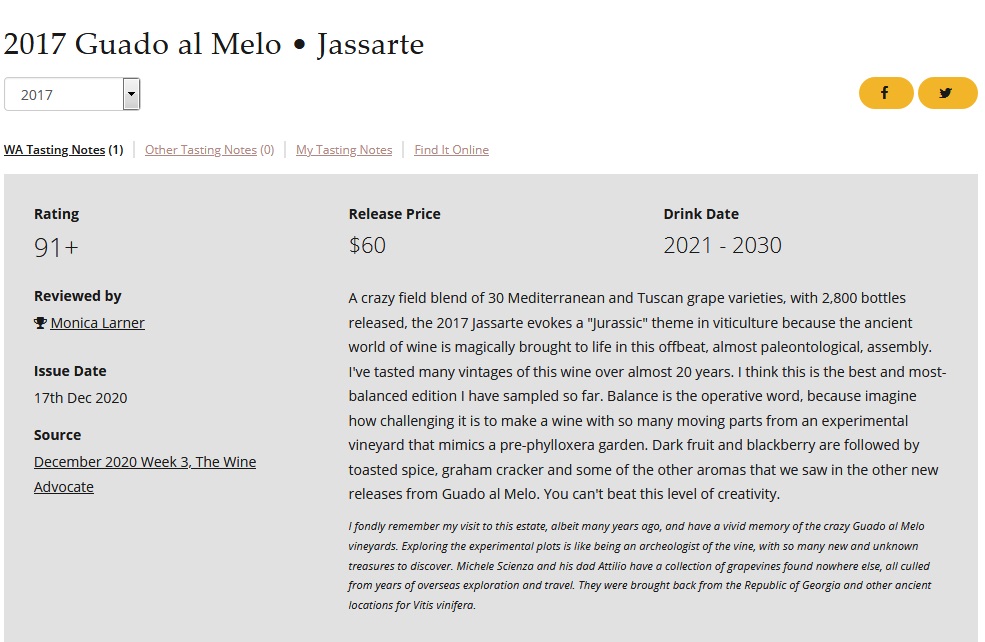Select the 2017 vintage combo box
Viewport: 985px width, 642px height.
pyautogui.click(x=72, y=94)
